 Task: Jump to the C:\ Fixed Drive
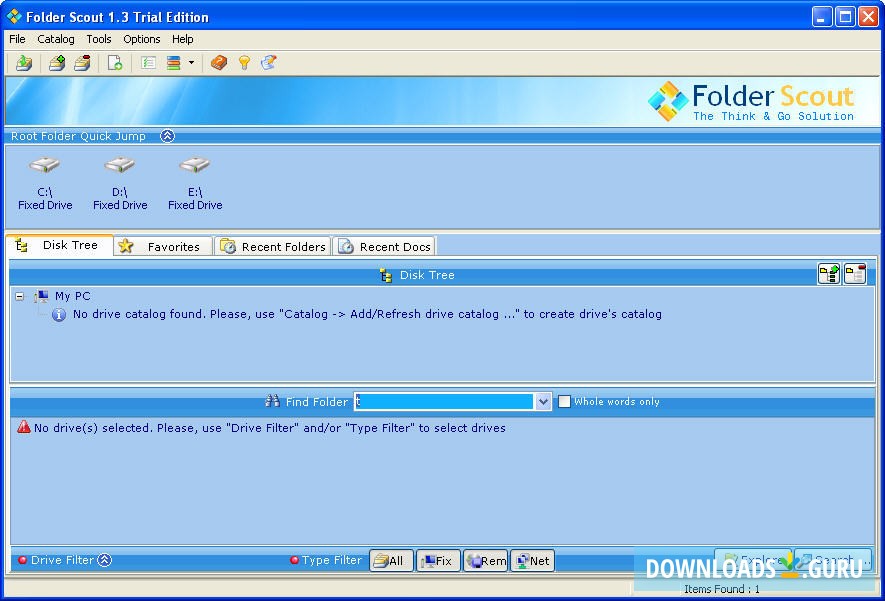pyautogui.click(x=45, y=185)
